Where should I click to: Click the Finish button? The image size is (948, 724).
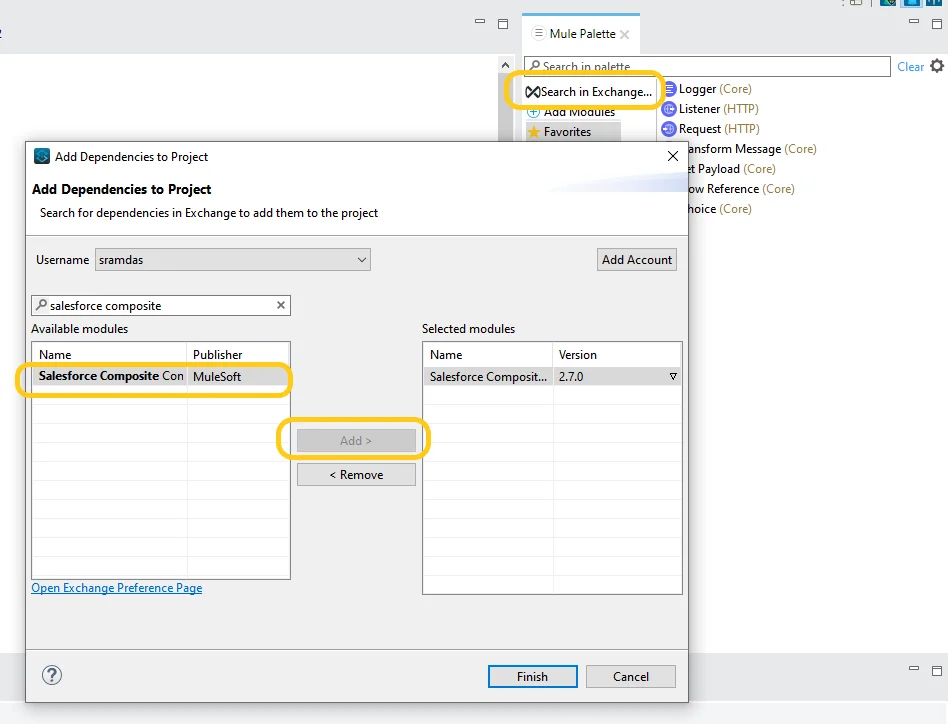[x=532, y=676]
